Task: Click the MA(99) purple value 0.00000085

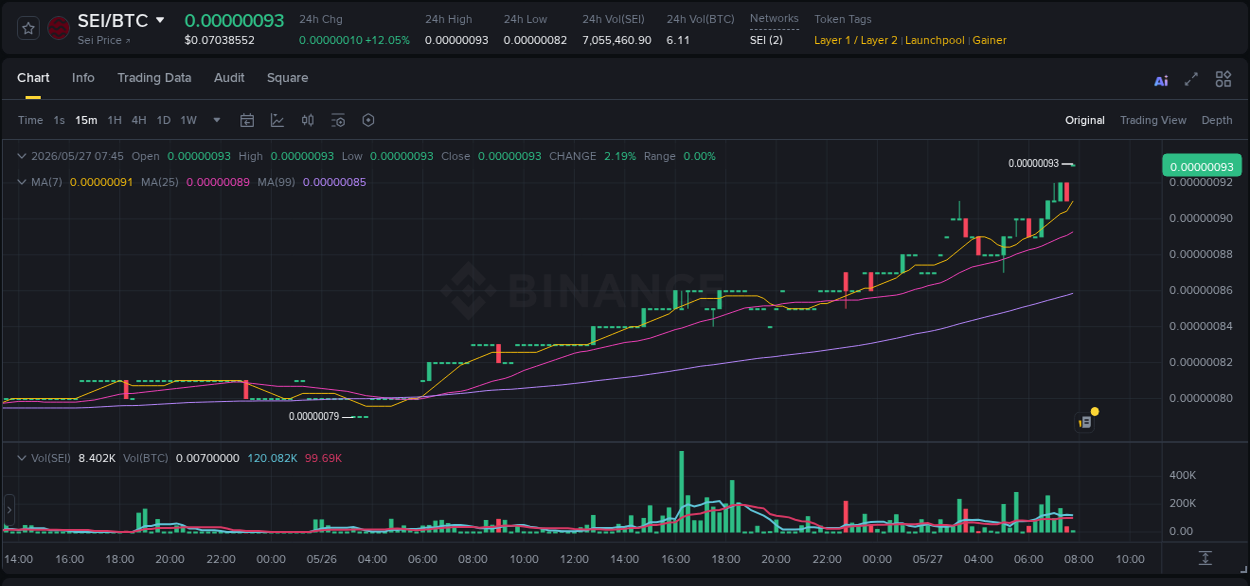Action: coord(334,182)
